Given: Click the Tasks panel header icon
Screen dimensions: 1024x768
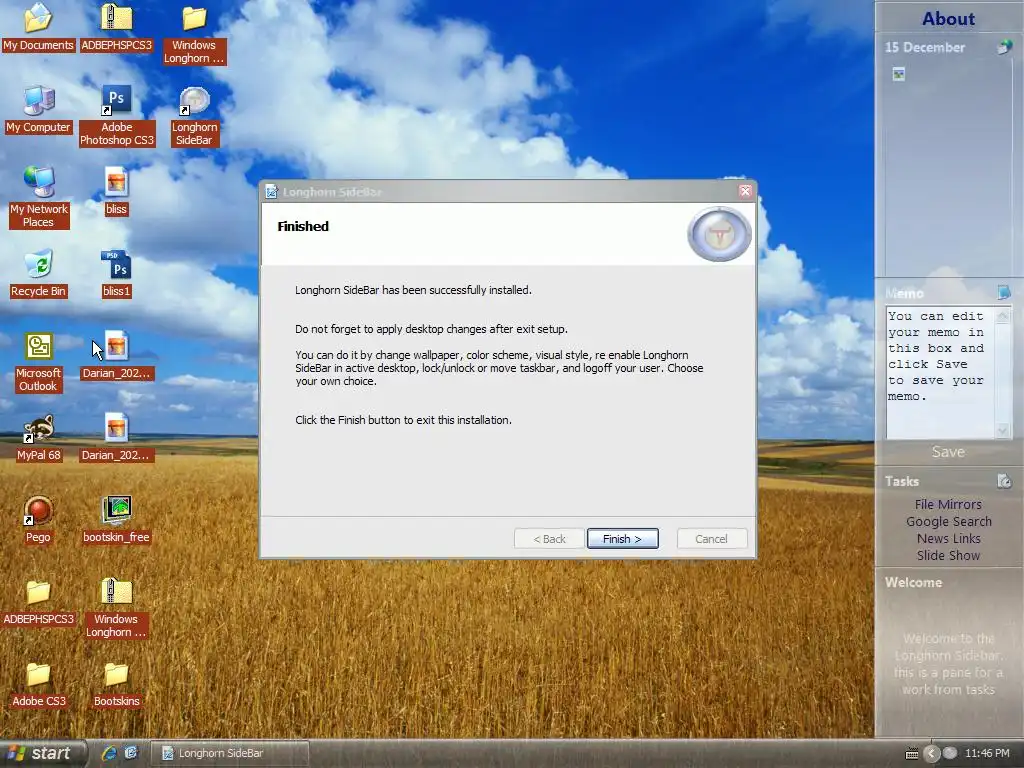Looking at the screenshot, I should 1004,481.
